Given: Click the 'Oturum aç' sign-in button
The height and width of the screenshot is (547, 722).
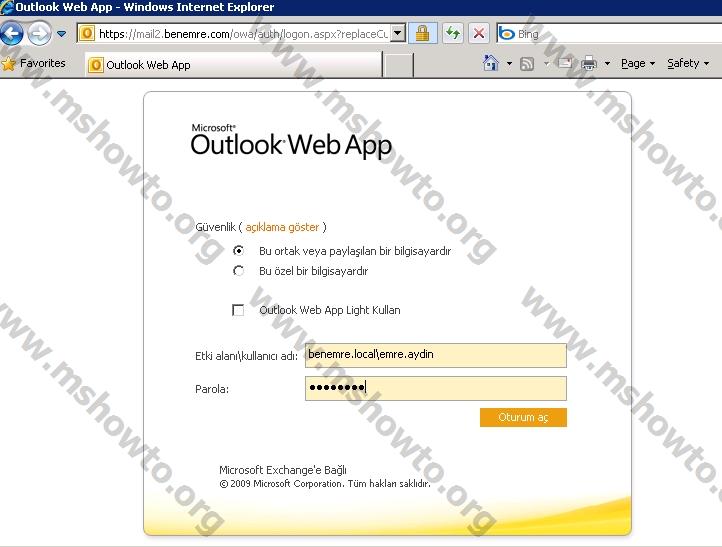Looking at the screenshot, I should coord(523,417).
